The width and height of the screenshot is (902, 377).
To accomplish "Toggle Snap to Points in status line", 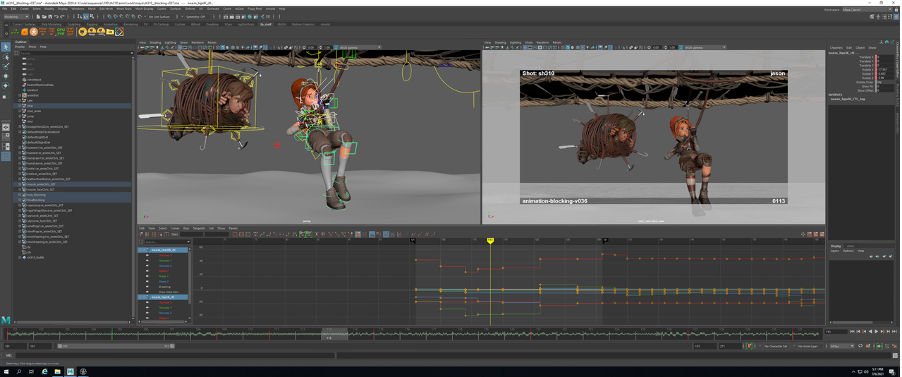I will pos(121,17).
